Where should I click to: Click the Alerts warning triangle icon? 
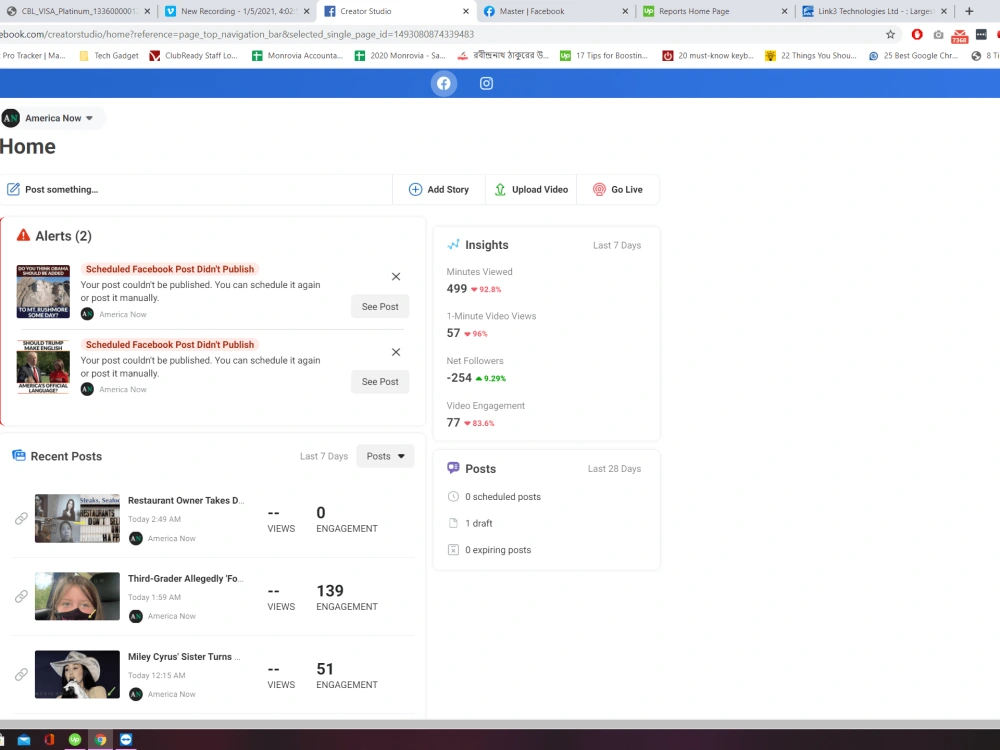(x=24, y=235)
